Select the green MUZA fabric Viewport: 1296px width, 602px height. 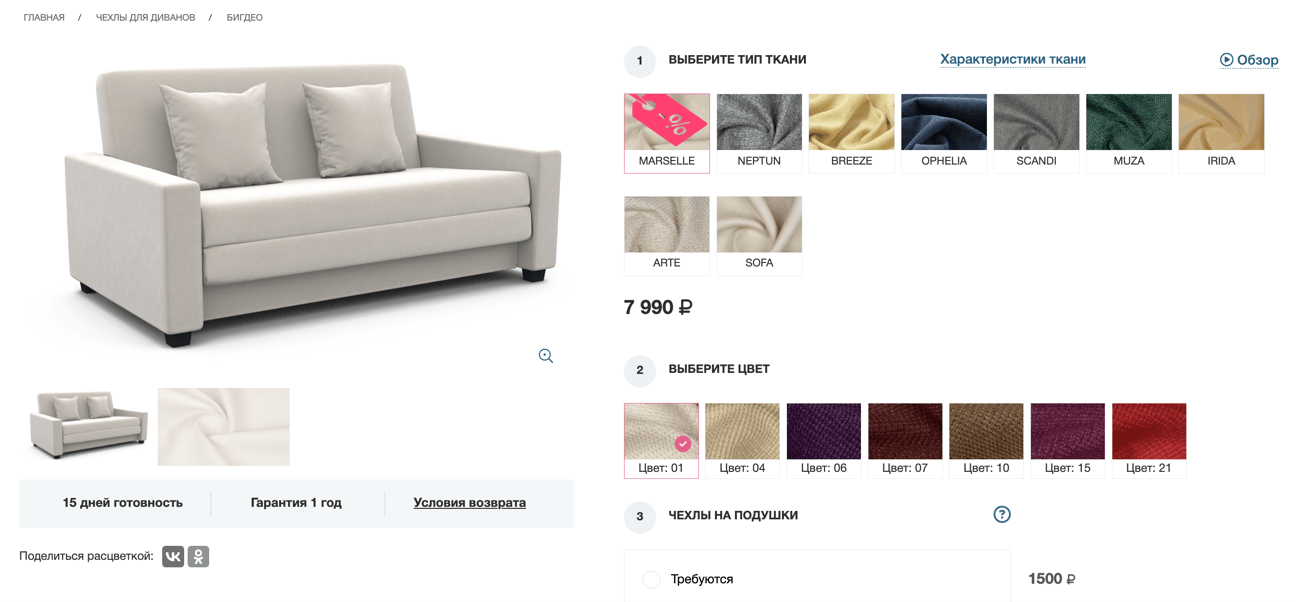(x=1129, y=133)
